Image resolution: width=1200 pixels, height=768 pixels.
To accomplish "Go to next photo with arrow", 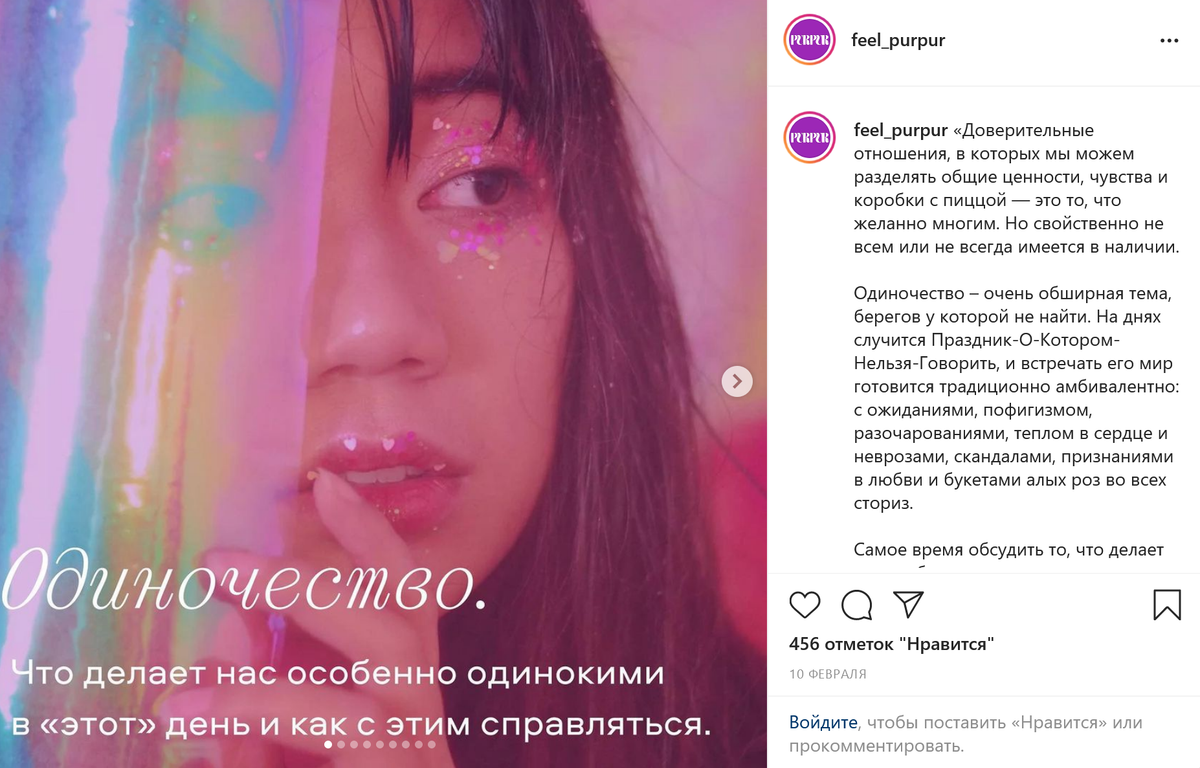I will click(737, 381).
